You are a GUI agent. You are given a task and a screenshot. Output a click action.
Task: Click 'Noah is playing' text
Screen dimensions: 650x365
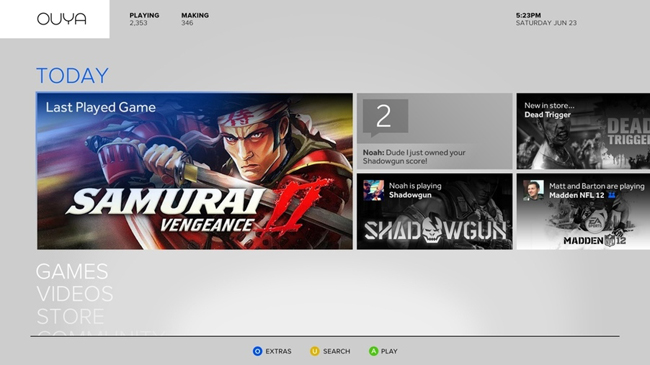coord(415,186)
